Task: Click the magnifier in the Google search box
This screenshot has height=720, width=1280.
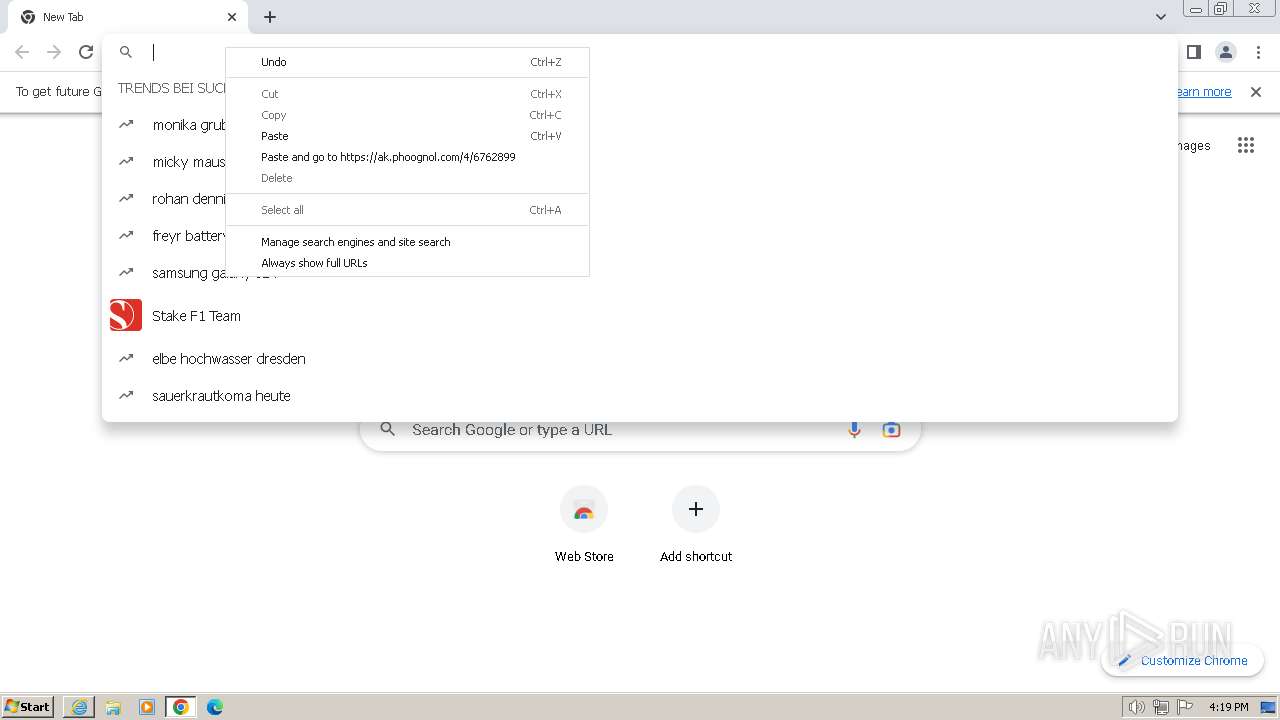Action: coord(388,430)
